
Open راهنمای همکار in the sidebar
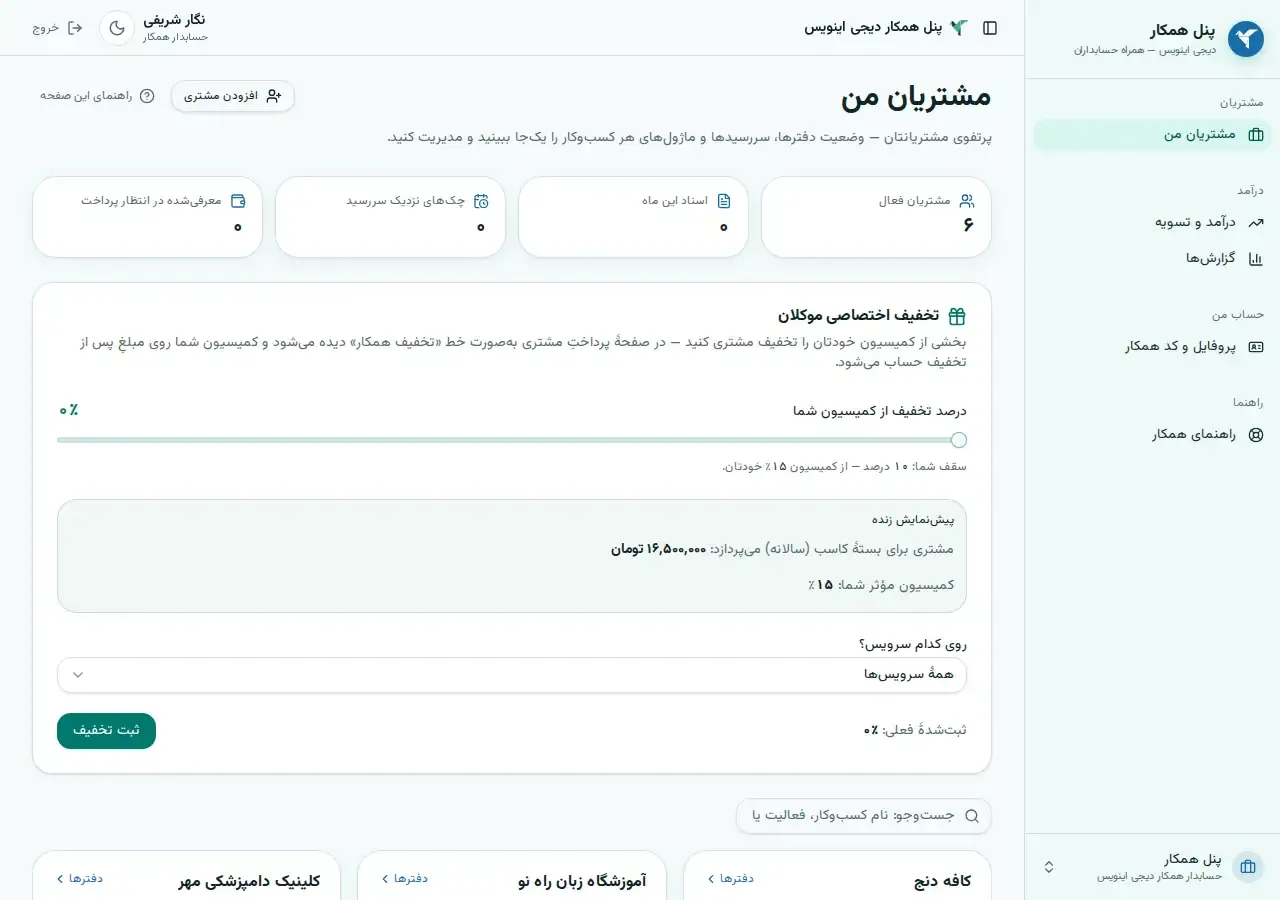(x=1152, y=434)
